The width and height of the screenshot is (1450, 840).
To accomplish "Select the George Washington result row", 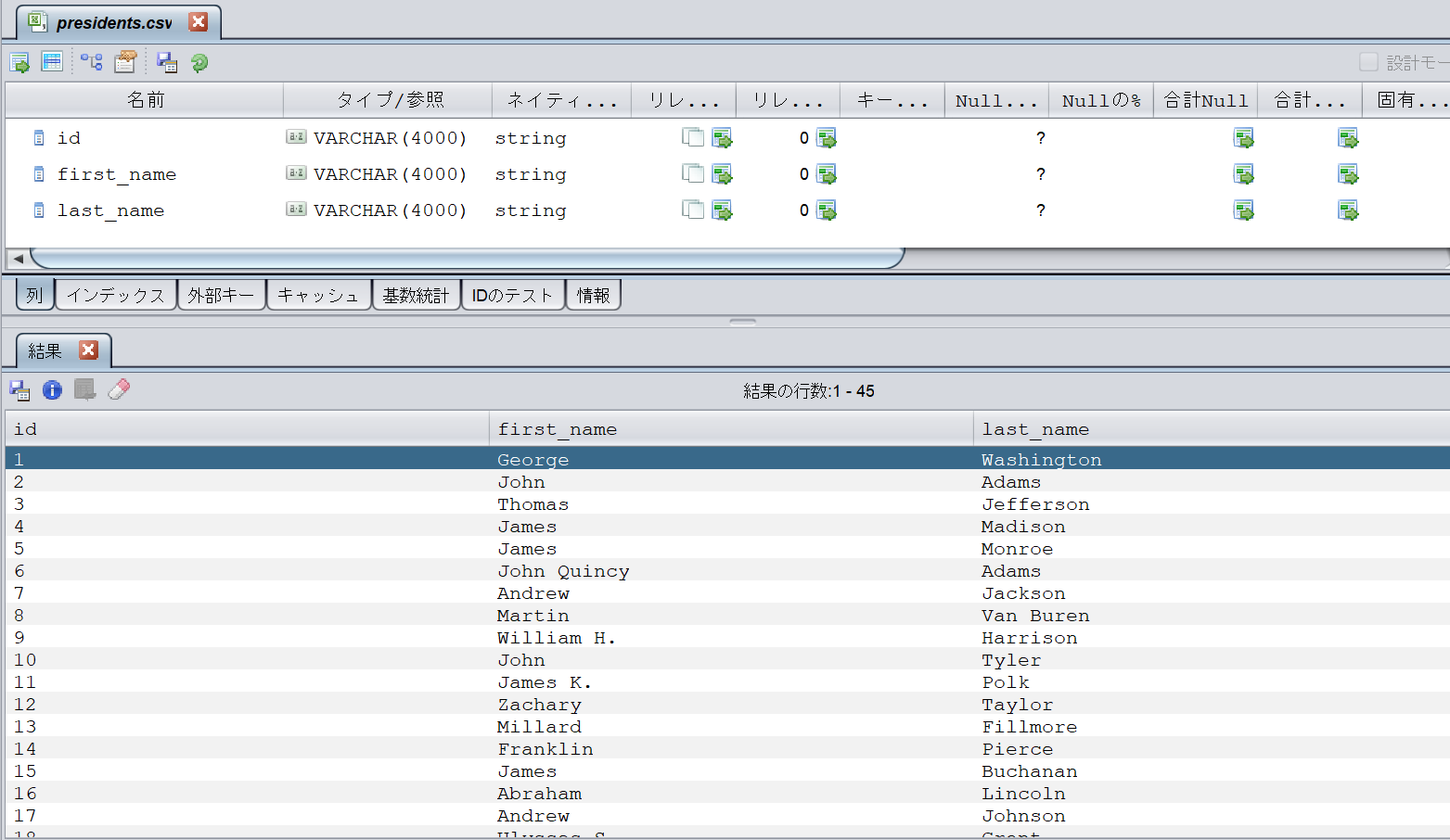I will pyautogui.click(x=727, y=459).
